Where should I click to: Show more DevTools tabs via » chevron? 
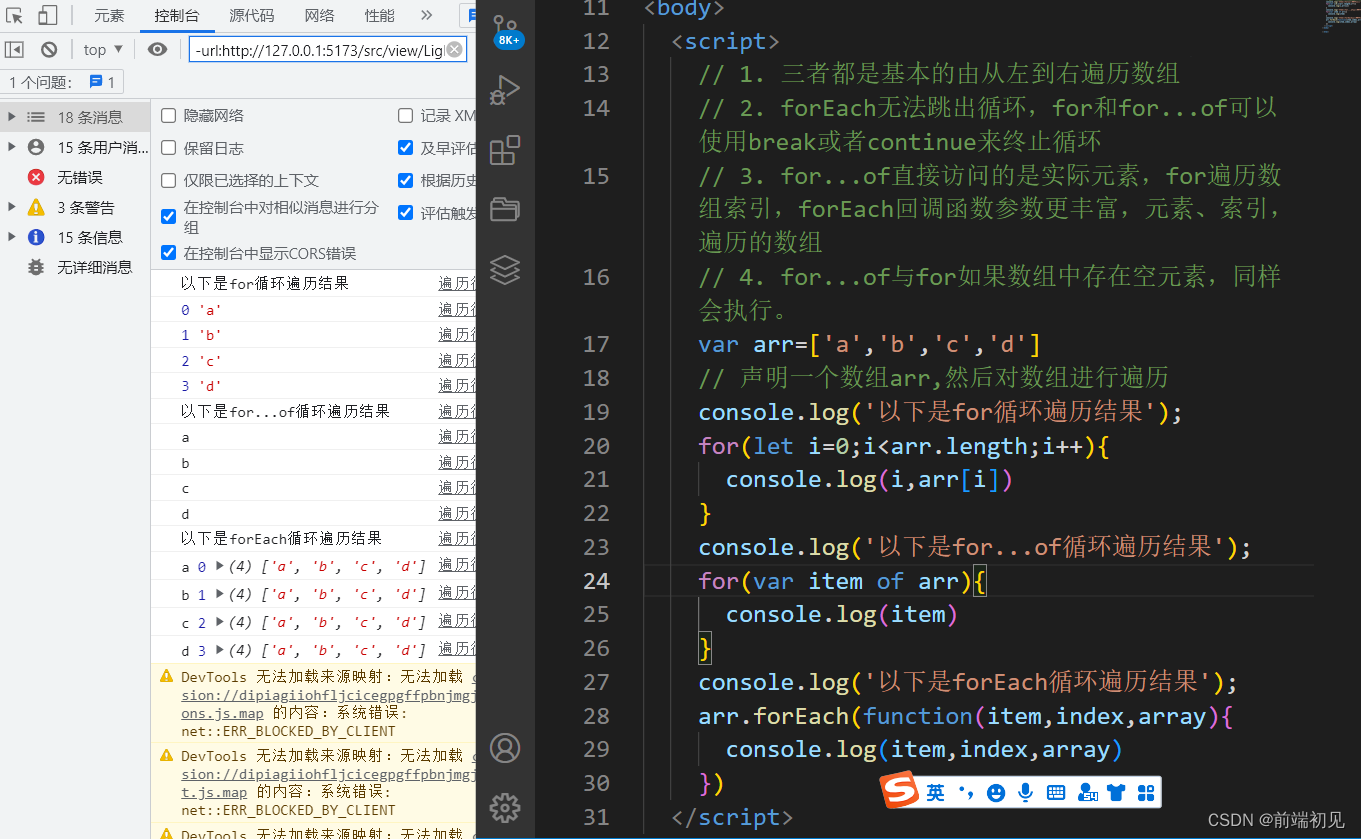coord(426,15)
